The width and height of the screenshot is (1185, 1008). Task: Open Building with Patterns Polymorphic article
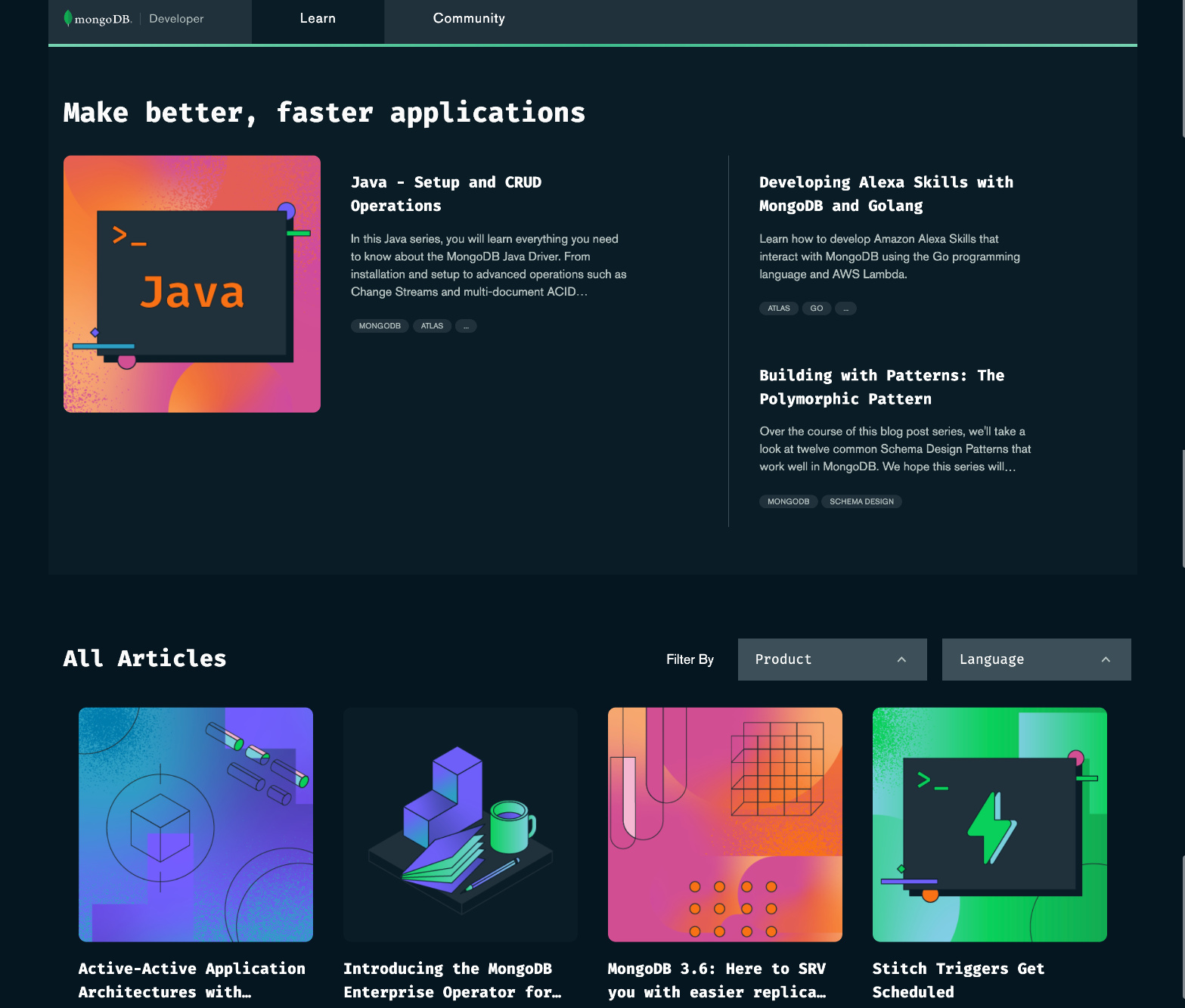[881, 386]
